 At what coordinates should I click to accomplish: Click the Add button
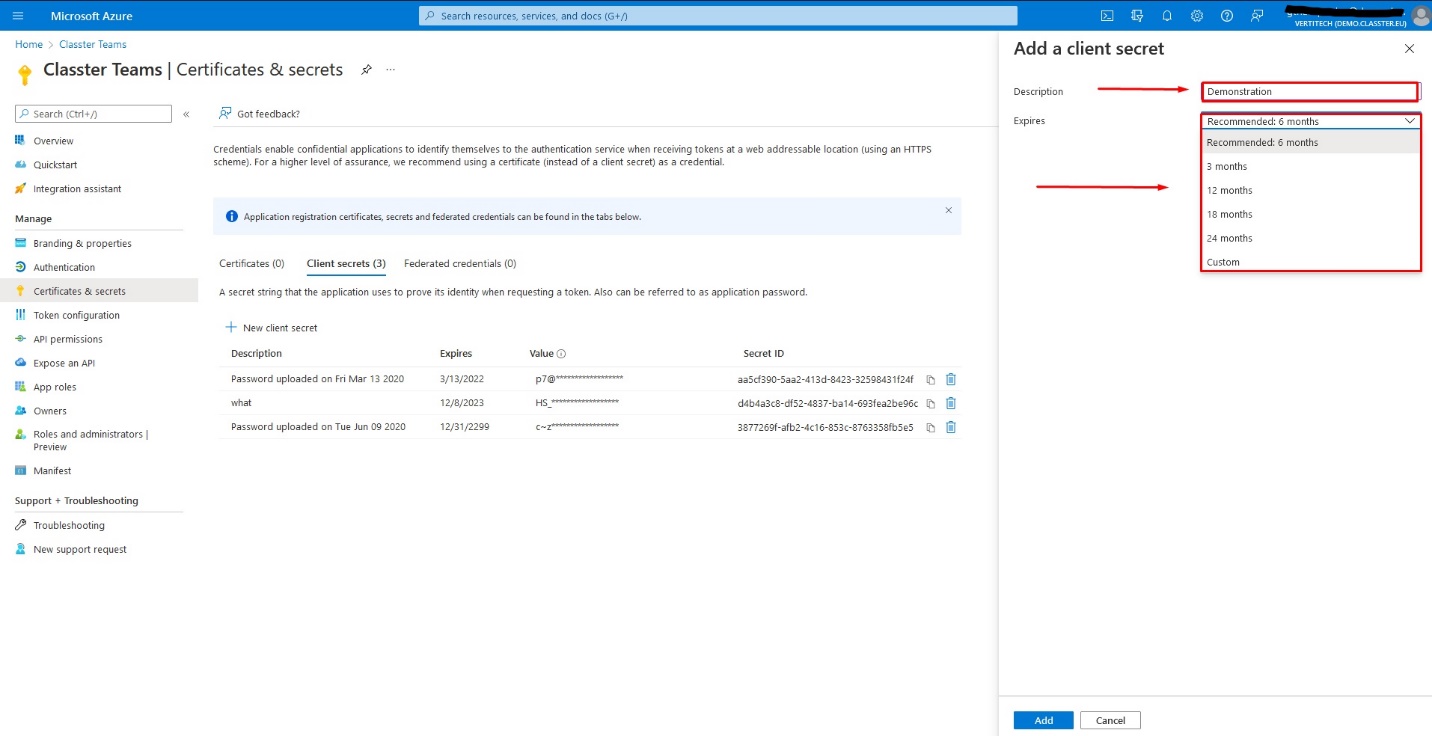1043,720
